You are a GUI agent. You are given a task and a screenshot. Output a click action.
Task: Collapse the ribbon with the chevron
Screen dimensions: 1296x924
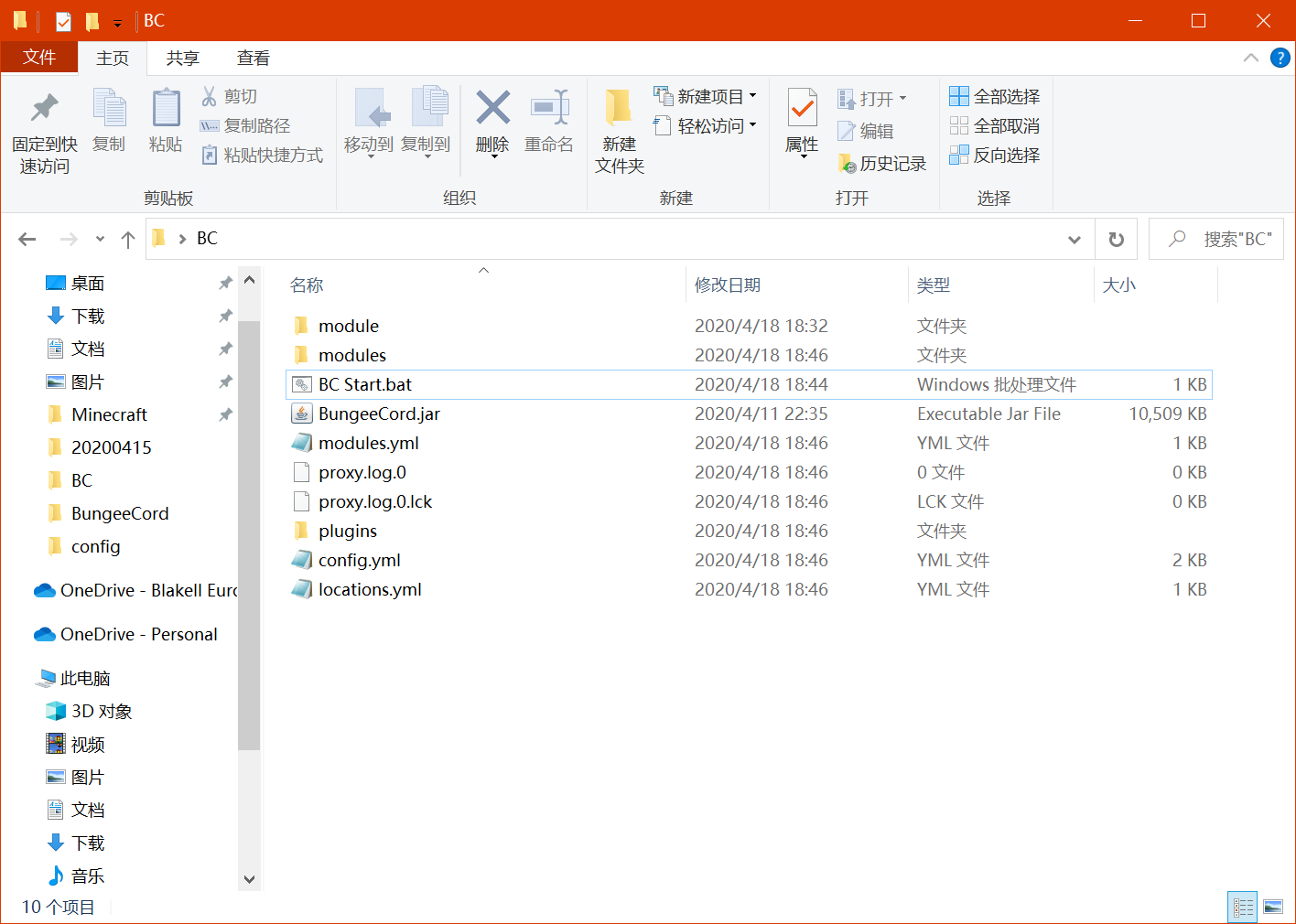point(1251,58)
